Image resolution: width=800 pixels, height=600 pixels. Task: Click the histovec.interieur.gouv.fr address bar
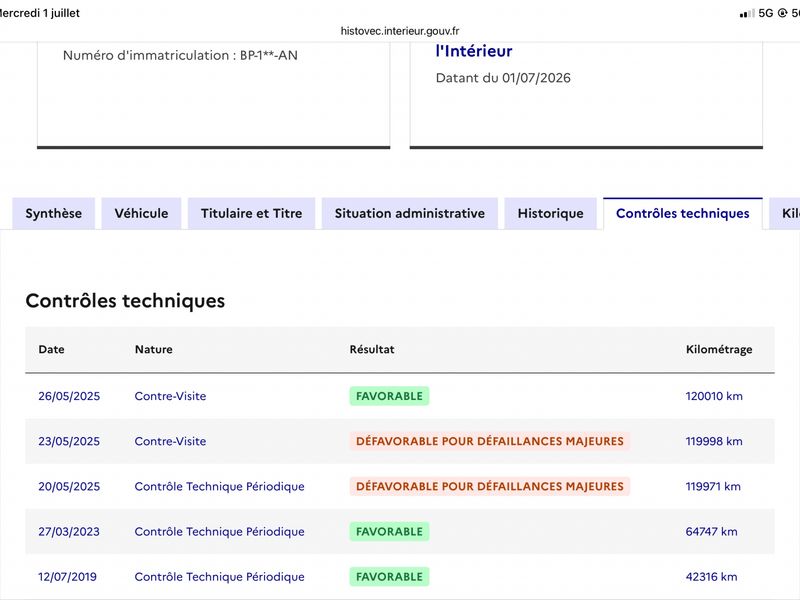point(400,31)
